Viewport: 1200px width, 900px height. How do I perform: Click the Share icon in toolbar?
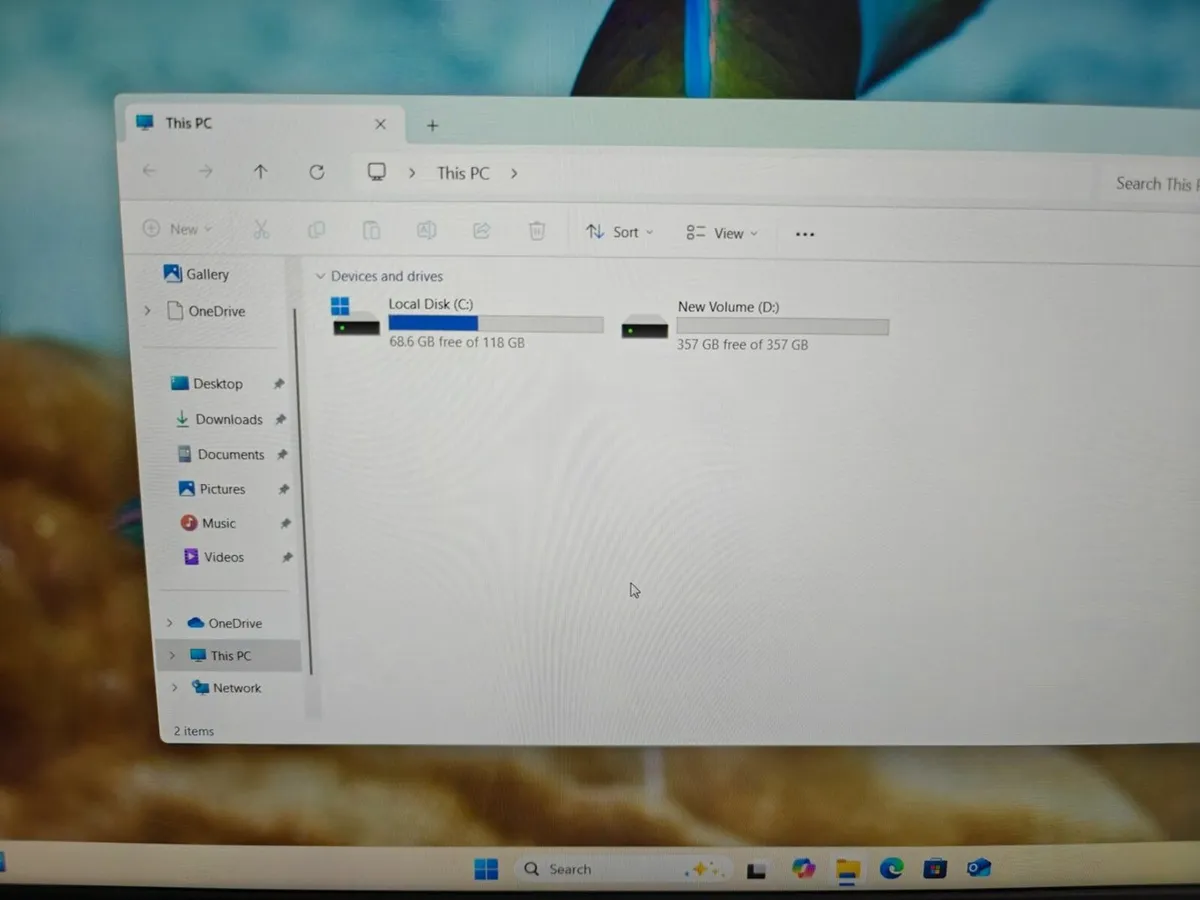pyautogui.click(x=481, y=231)
